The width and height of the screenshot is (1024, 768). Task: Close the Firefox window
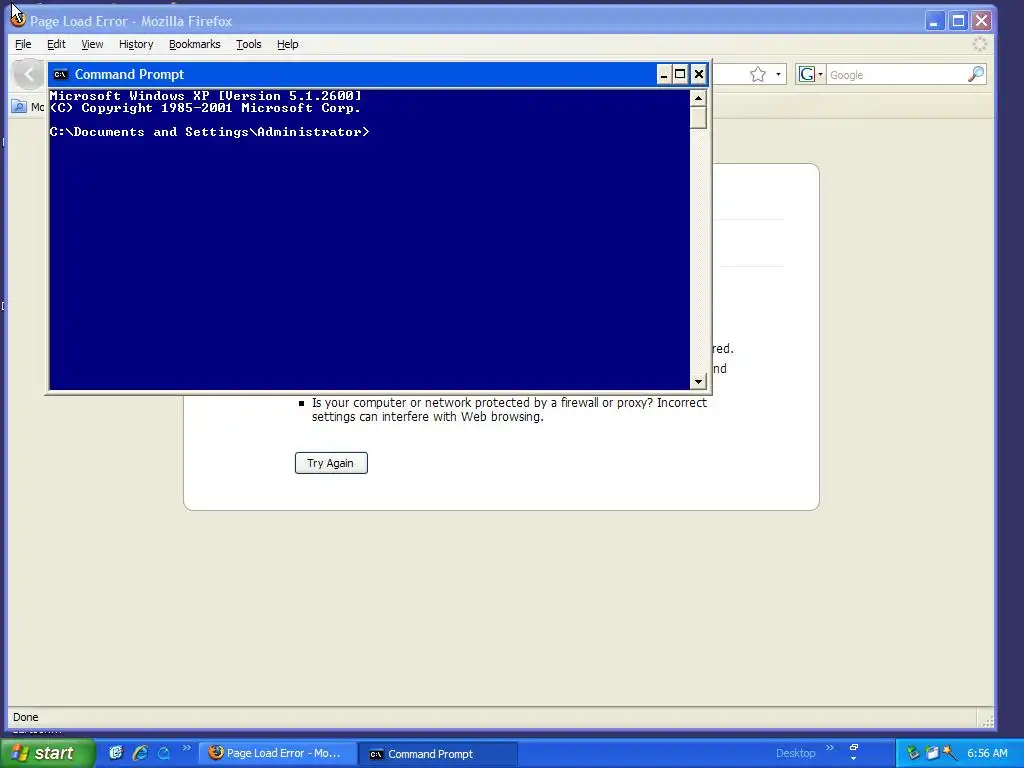[x=981, y=21]
